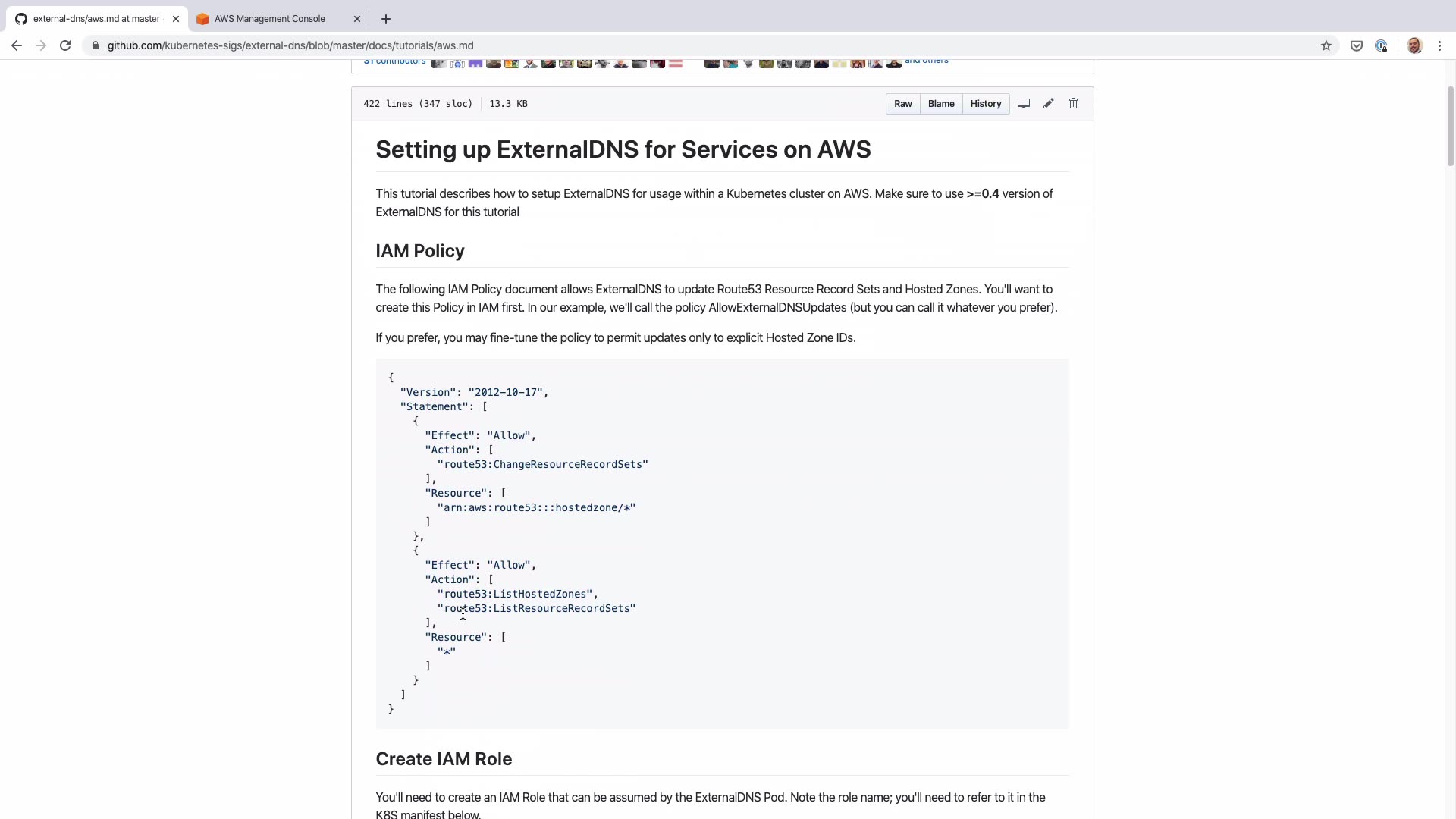Click the trash delete file icon

(1073, 104)
